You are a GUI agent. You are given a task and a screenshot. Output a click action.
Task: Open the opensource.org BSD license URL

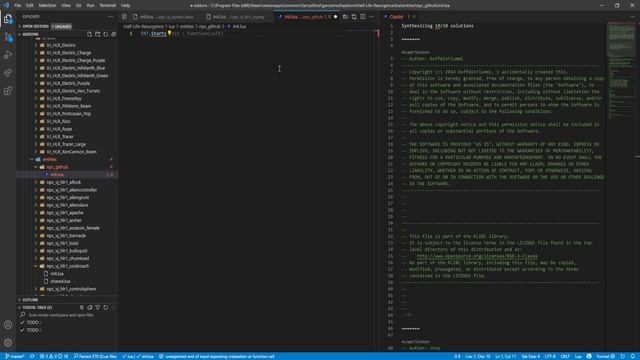(x=477, y=256)
